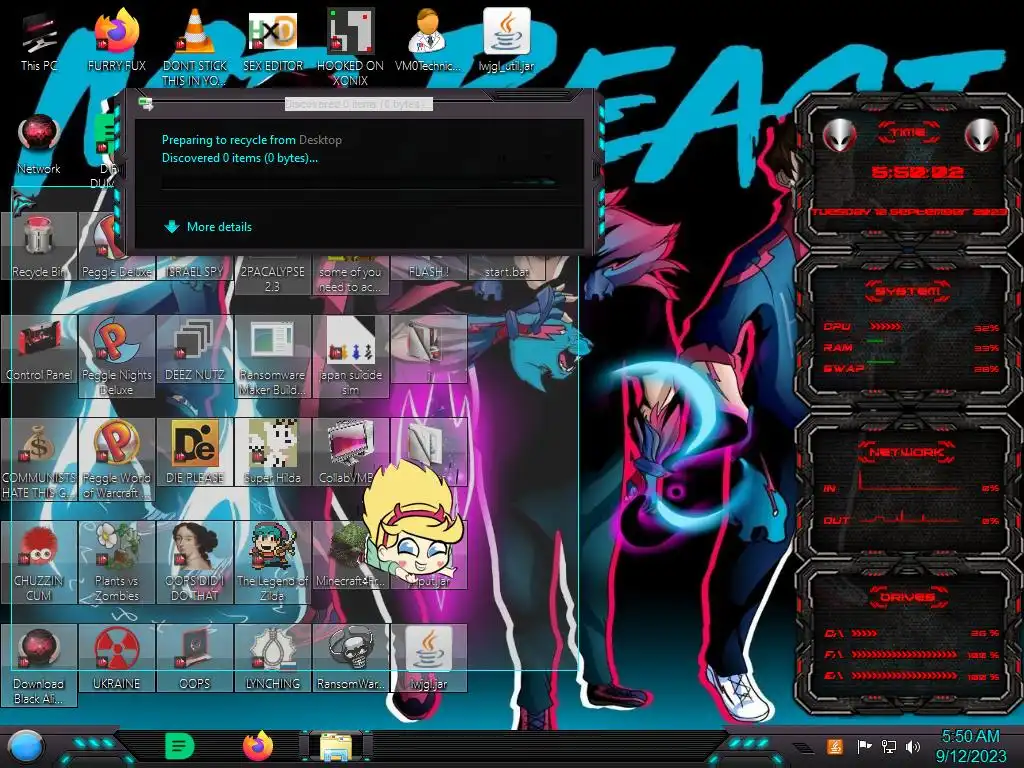Image resolution: width=1024 pixels, height=768 pixels.
Task: Open the OOPS desktop icon in bottom row
Action: [x=195, y=658]
